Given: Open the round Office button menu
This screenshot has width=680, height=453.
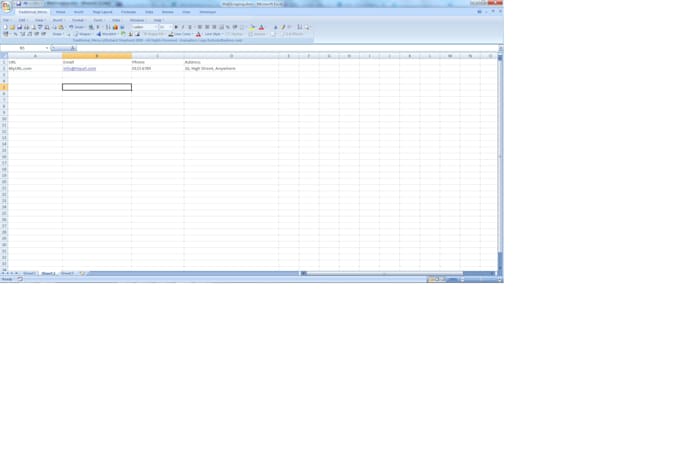Looking at the screenshot, I should coord(6,6).
